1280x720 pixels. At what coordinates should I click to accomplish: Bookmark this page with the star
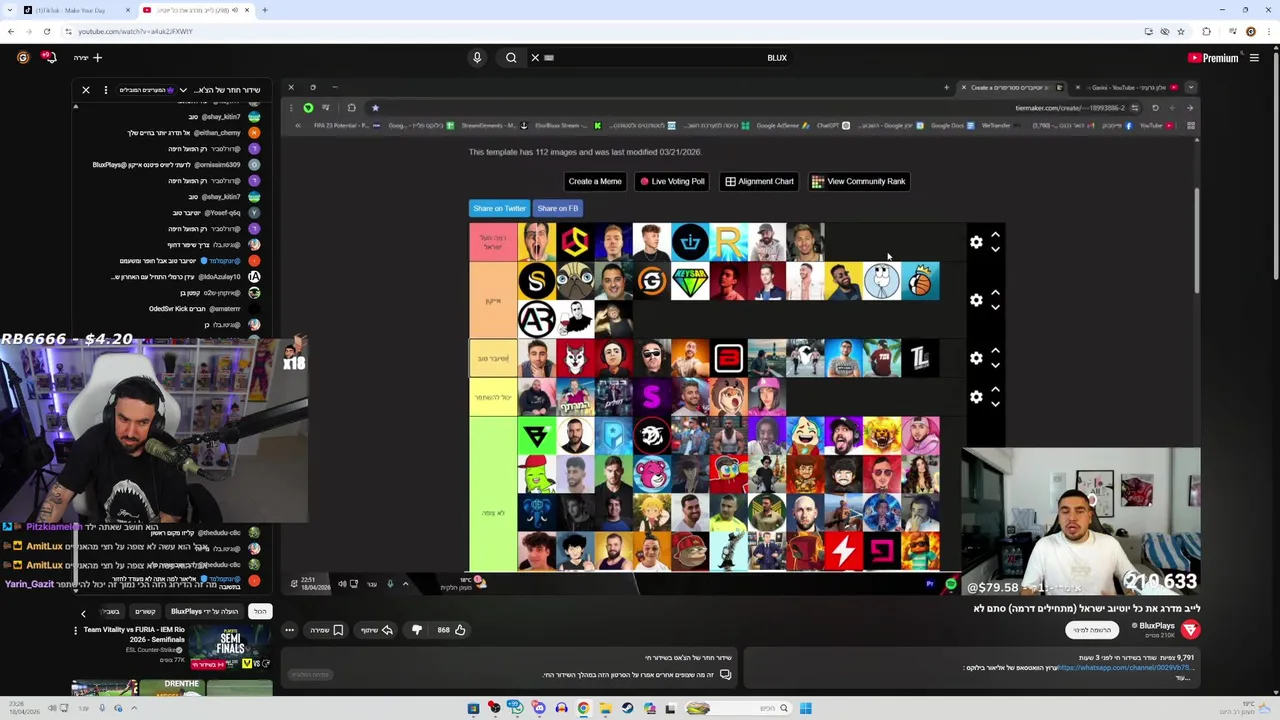pyautogui.click(x=1181, y=31)
